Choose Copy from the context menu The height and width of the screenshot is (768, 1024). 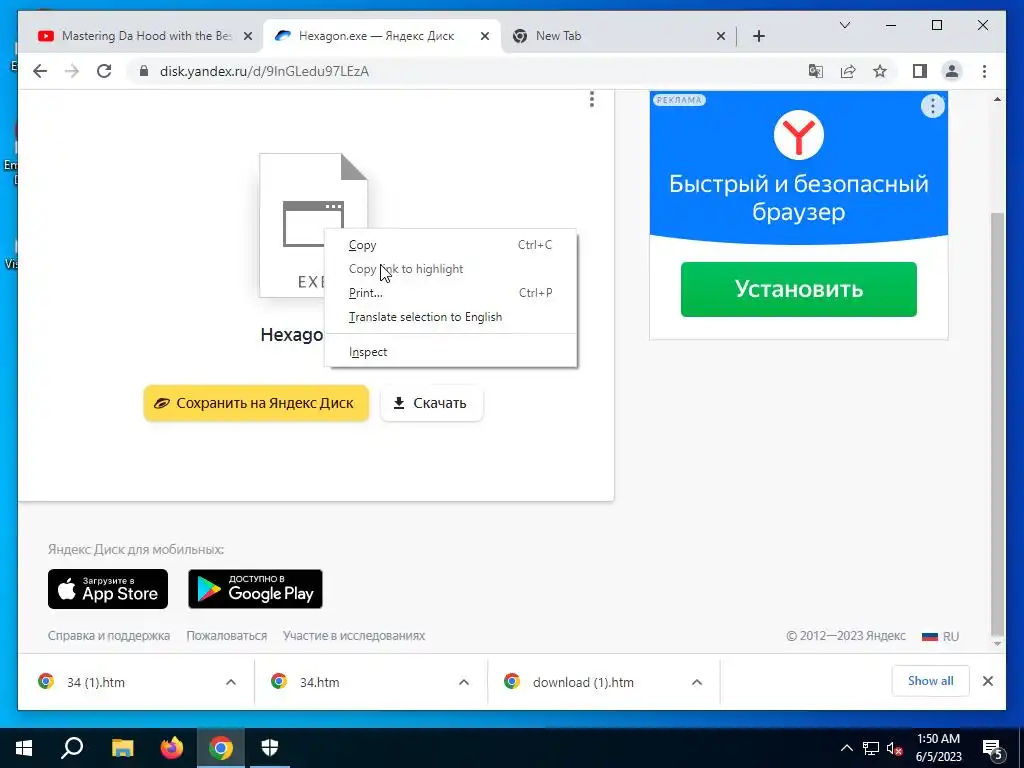tap(450, 245)
